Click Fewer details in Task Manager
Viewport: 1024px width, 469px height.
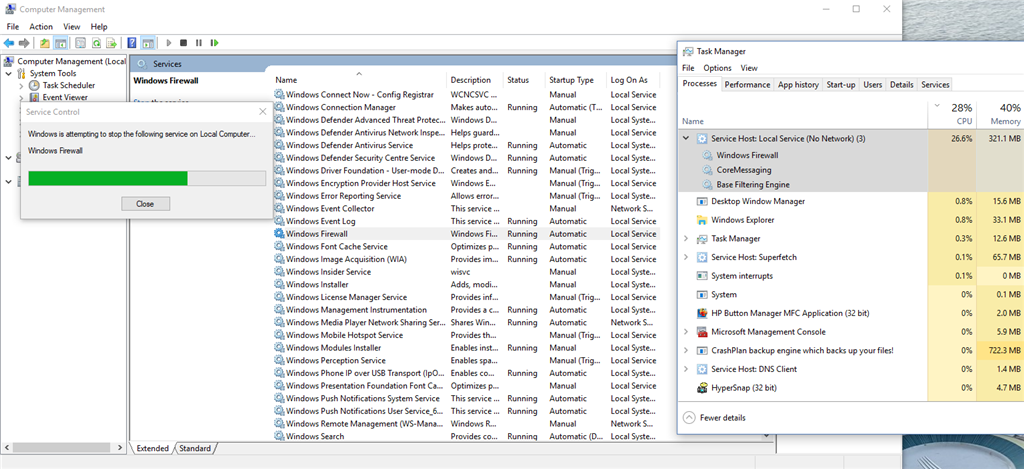(x=714, y=417)
